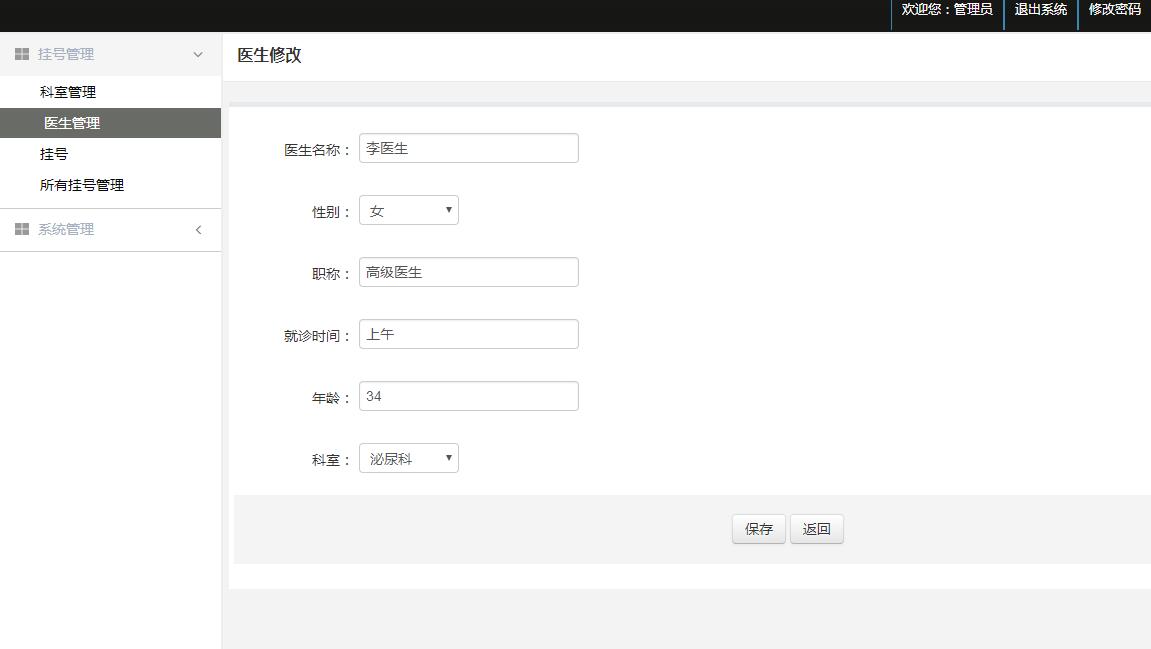
Task: Click the 挂号管理 section header
Action: pos(110,54)
